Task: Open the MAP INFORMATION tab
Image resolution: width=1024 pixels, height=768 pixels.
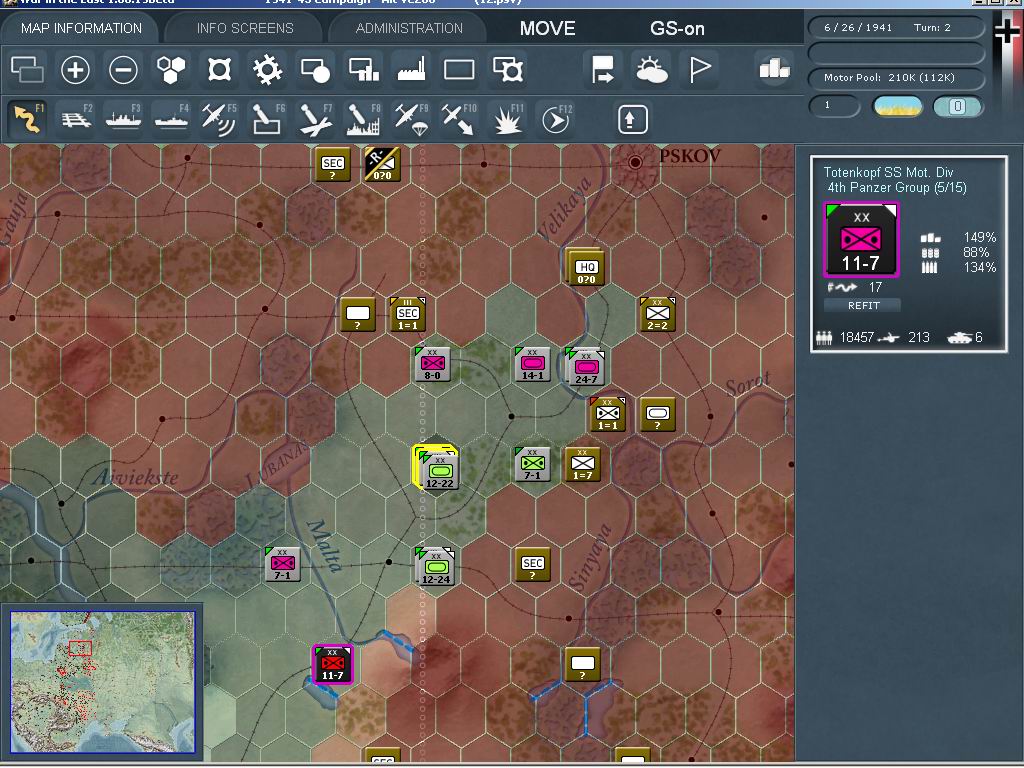Action: 81,28
